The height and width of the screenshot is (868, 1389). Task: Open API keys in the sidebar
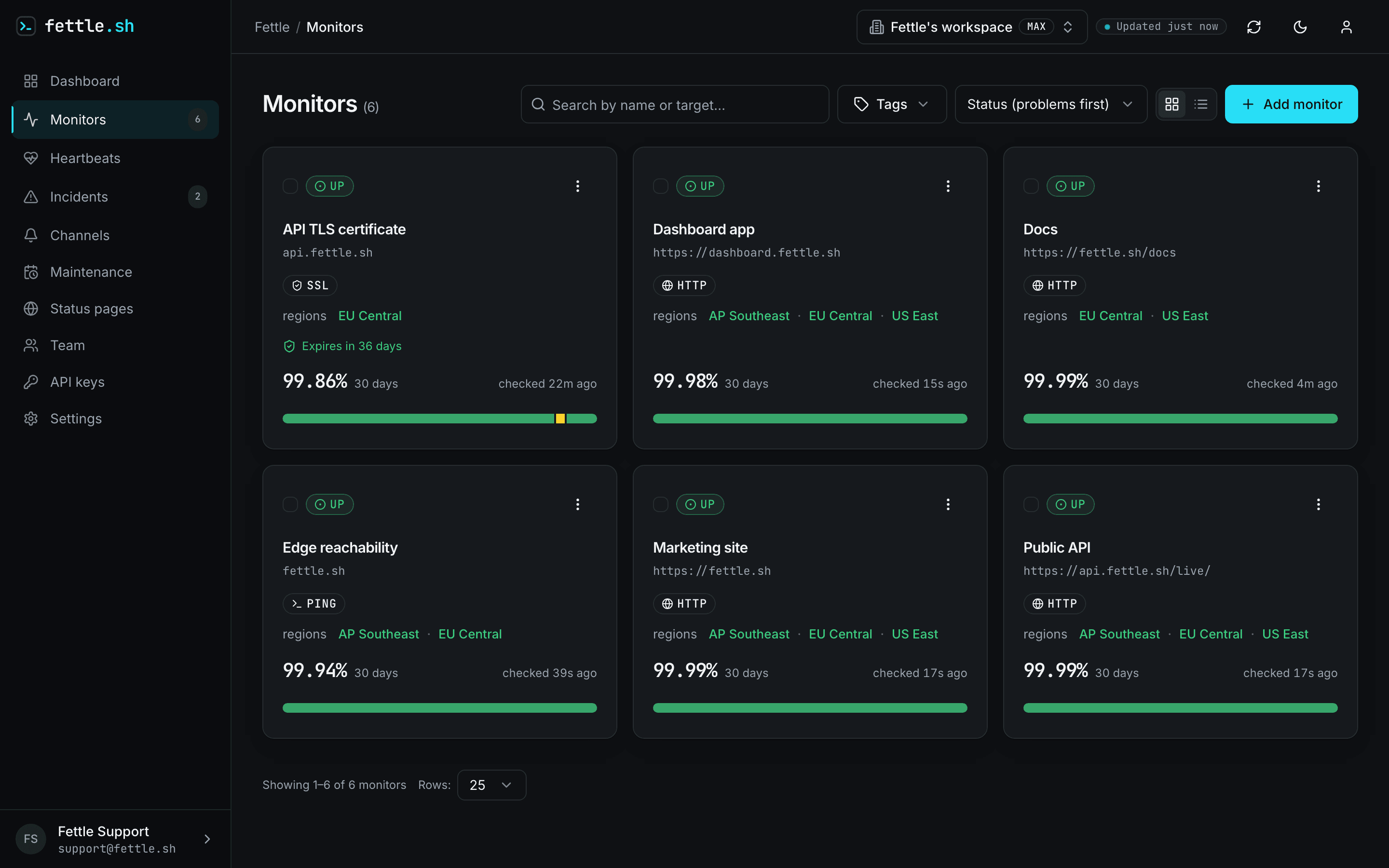(115, 382)
